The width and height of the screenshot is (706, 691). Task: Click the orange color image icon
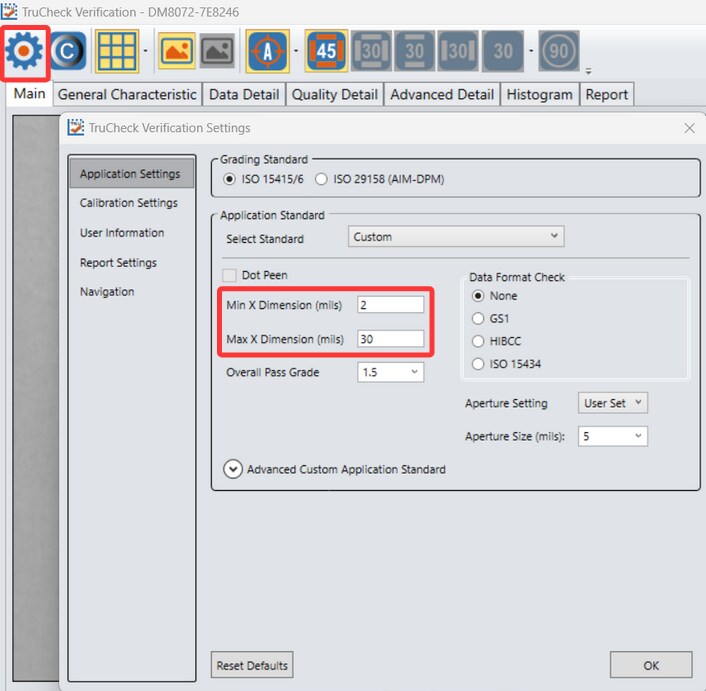click(176, 51)
